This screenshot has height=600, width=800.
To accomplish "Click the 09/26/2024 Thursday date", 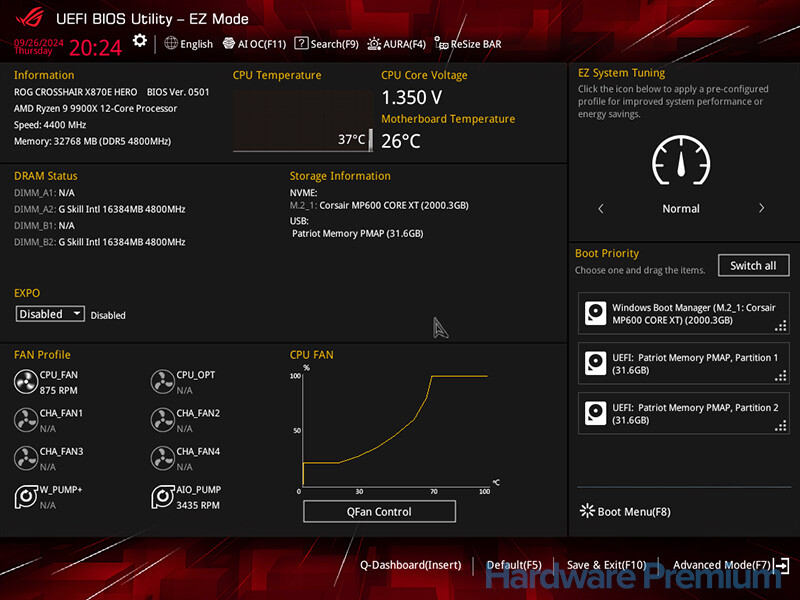I will pyautogui.click(x=39, y=46).
